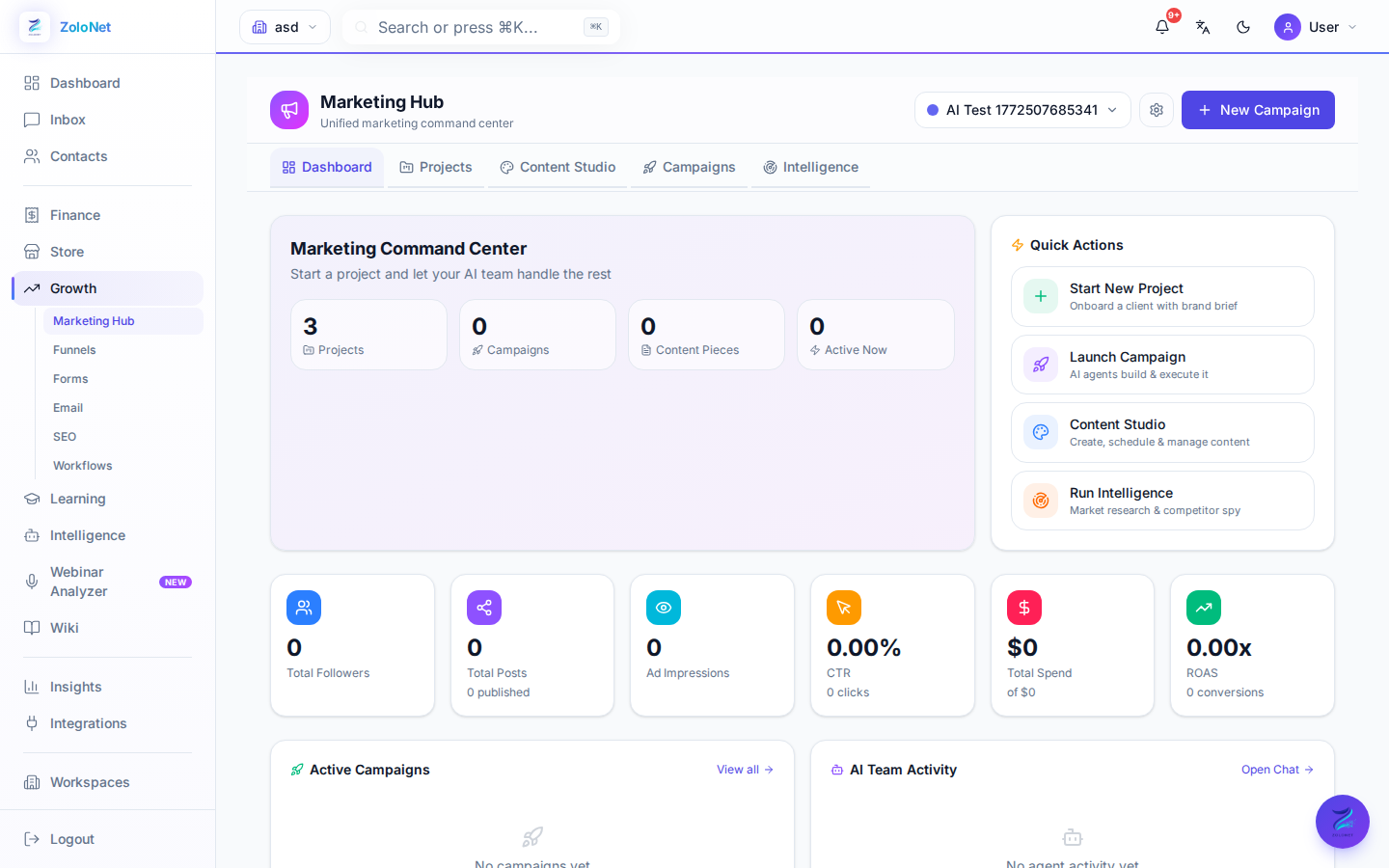This screenshot has width=1389, height=868.
Task: Click the Run Intelligence quick action
Action: point(1162,501)
